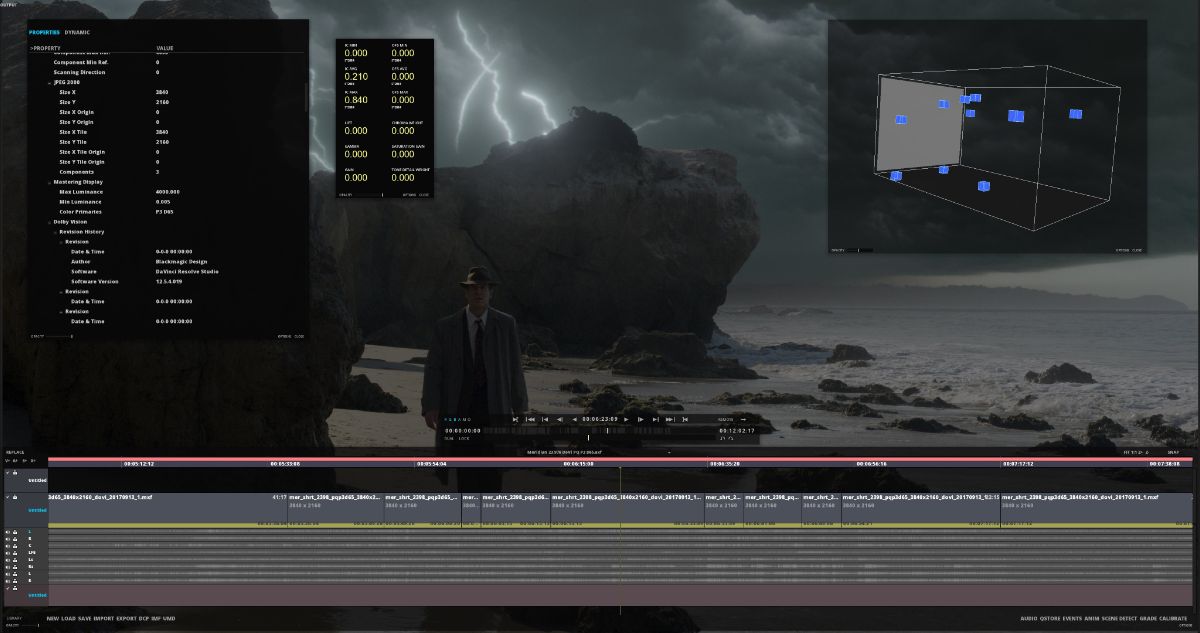This screenshot has height=633, width=1200.
Task: Click the properties panel vertical scrollbar
Action: click(x=307, y=98)
